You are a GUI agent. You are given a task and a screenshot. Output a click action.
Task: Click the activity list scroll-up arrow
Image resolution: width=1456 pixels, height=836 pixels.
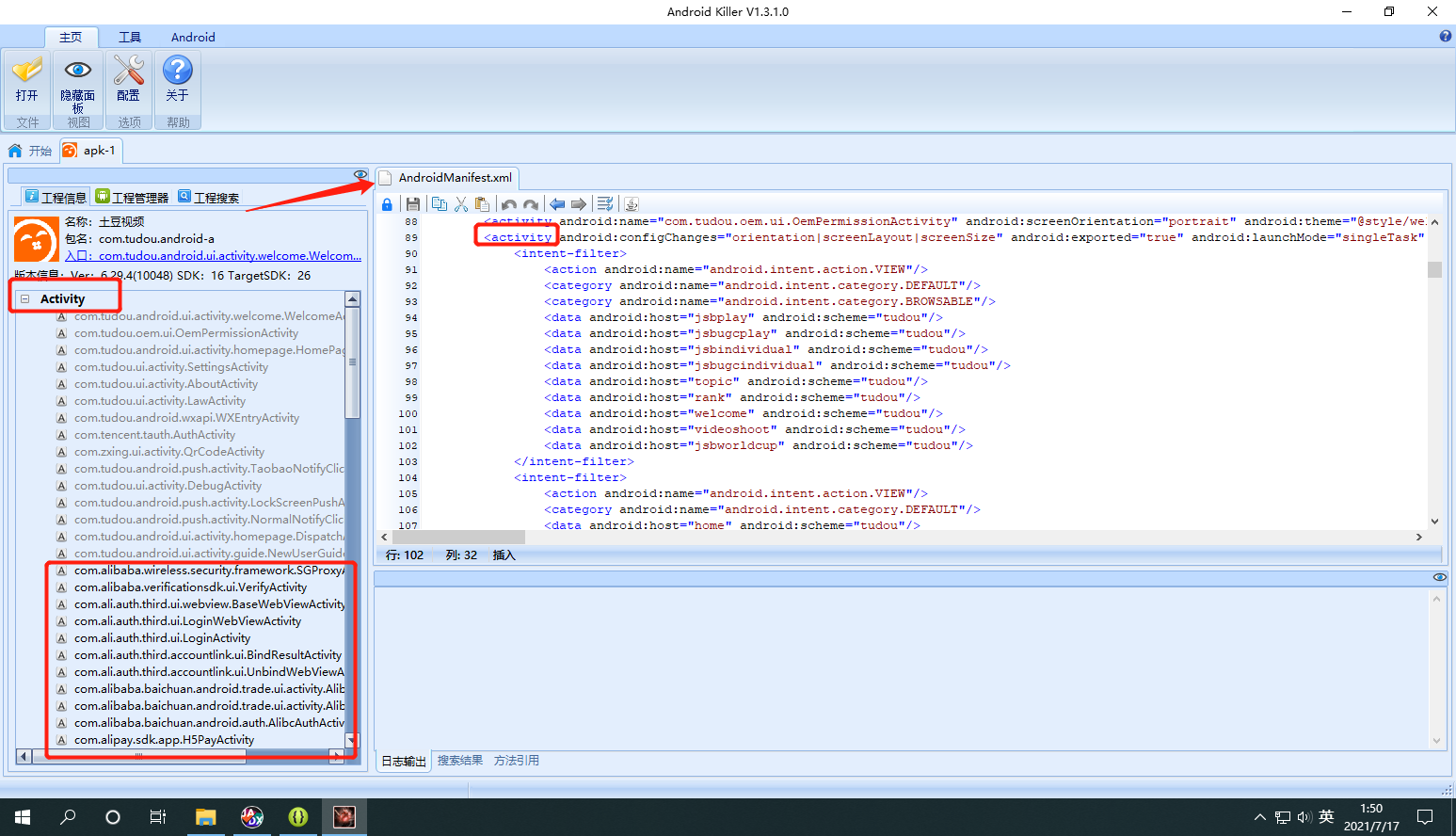353,299
